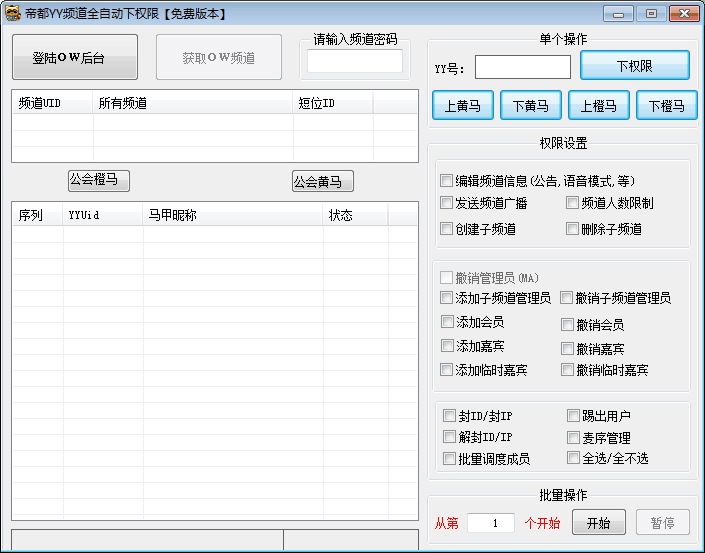This screenshot has width=705, height=553.
Task: Click the 序列 column header
Action: coord(38,215)
